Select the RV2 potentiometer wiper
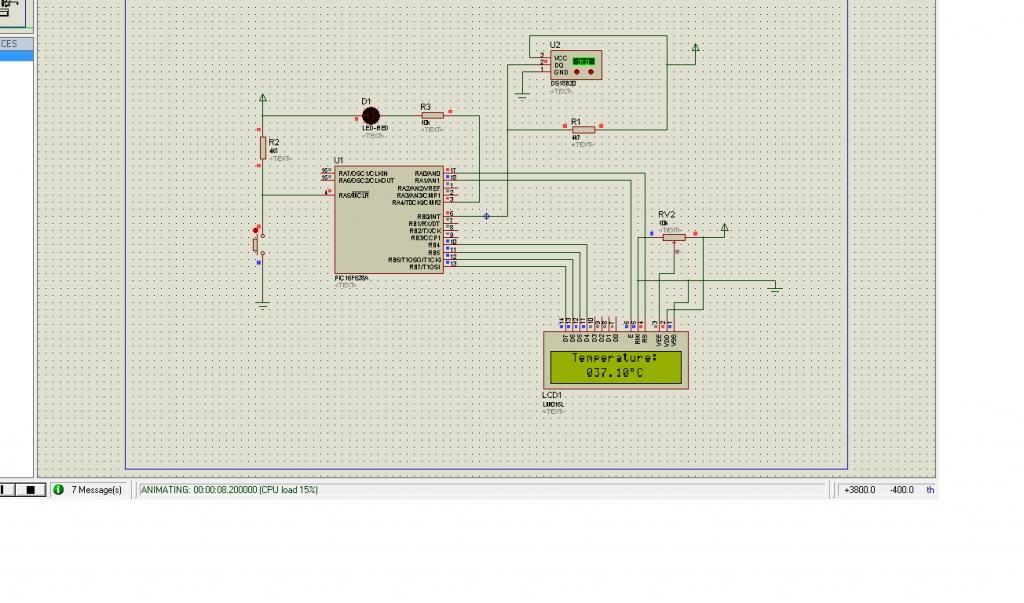This screenshot has width=1024, height=603. pos(675,247)
